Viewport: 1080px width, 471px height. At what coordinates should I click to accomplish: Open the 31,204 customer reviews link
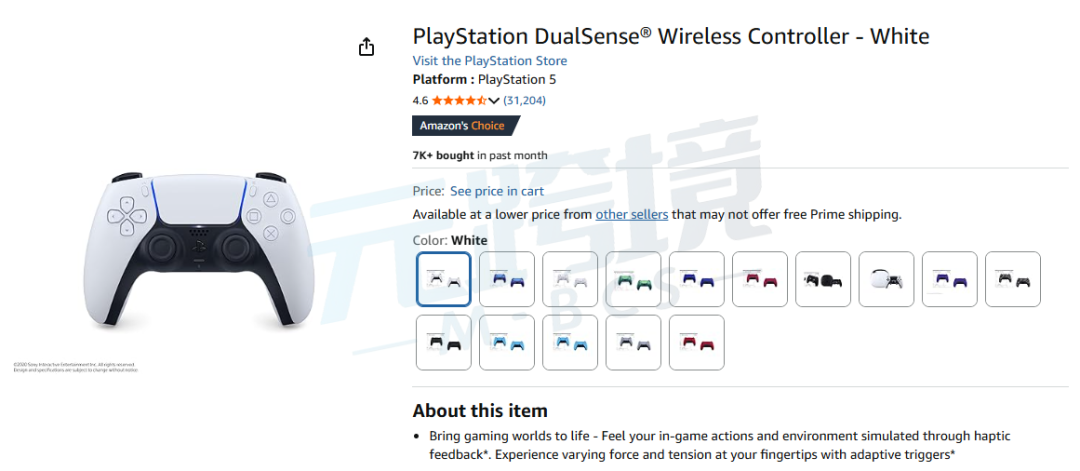coord(524,101)
